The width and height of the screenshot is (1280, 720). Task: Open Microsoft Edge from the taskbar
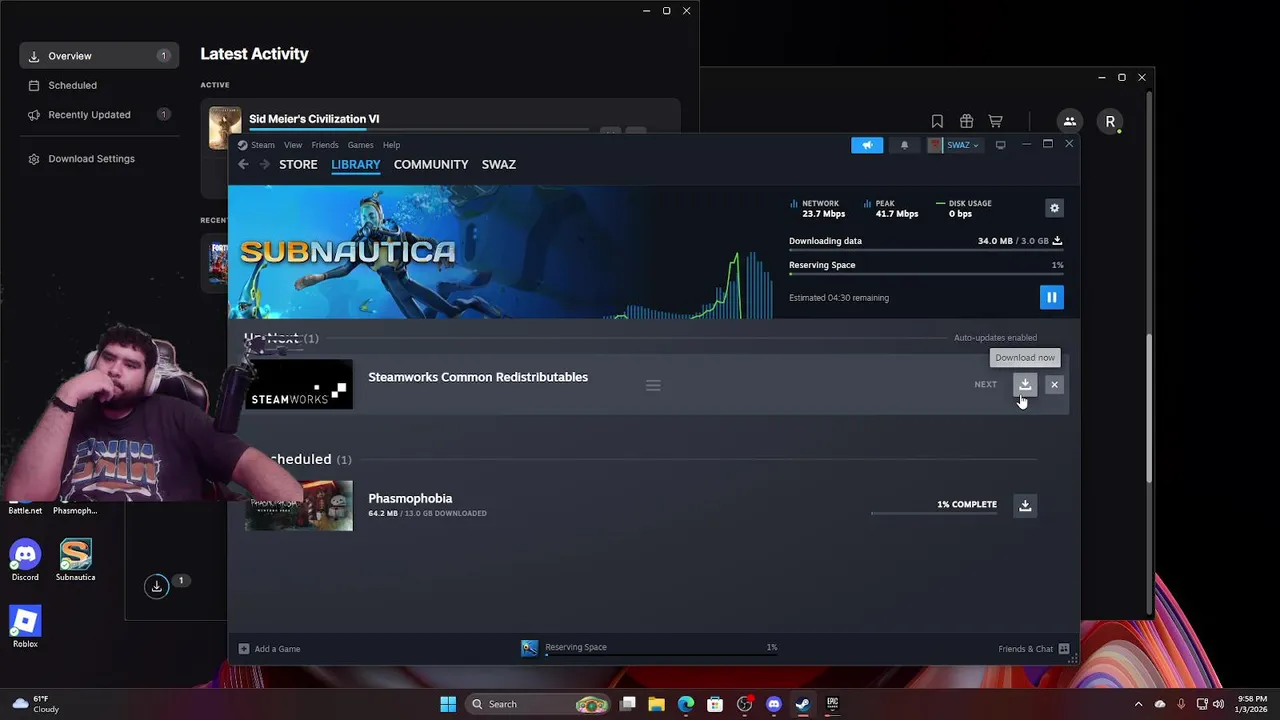[x=686, y=704]
